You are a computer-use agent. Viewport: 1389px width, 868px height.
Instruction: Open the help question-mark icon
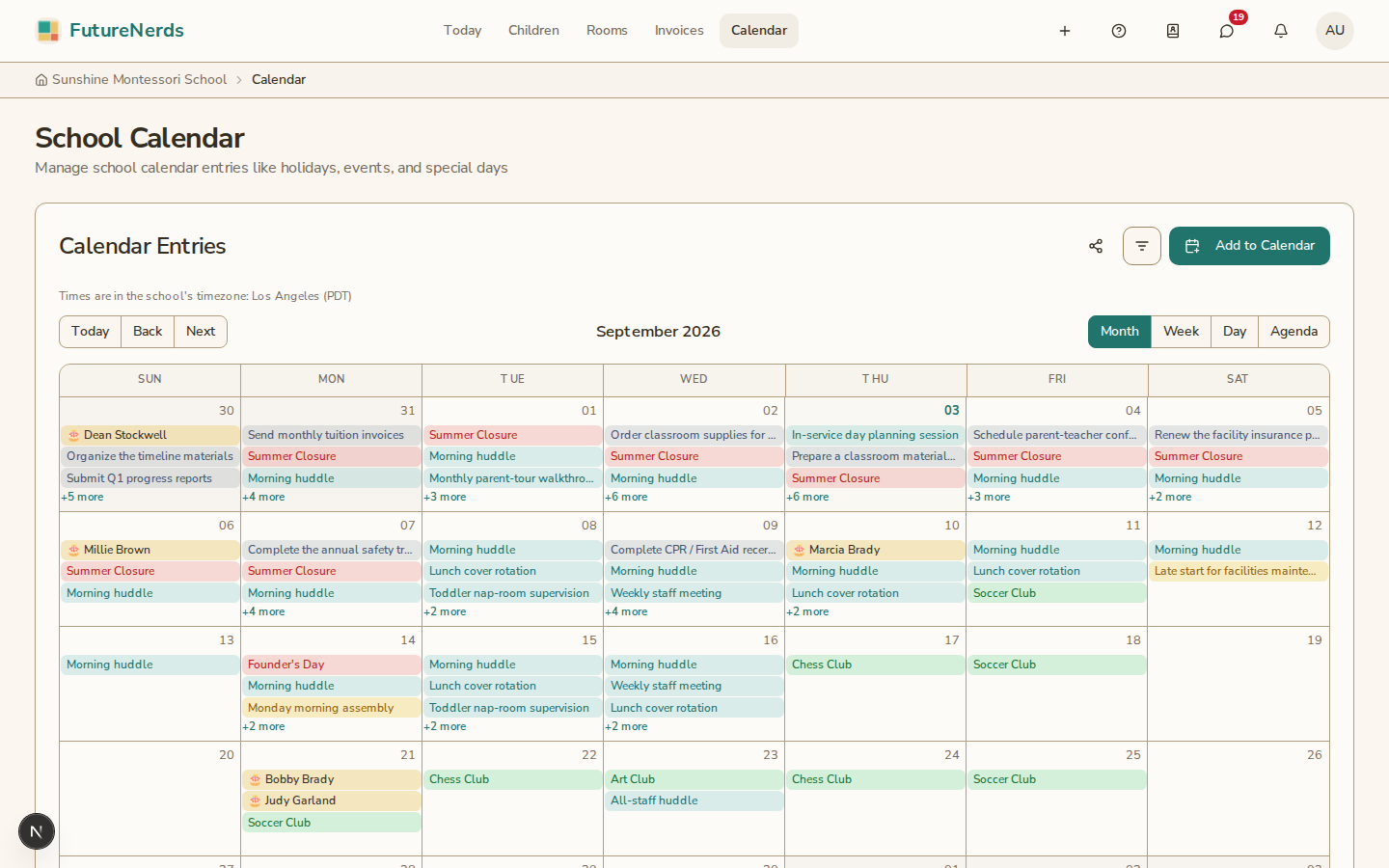click(1119, 31)
